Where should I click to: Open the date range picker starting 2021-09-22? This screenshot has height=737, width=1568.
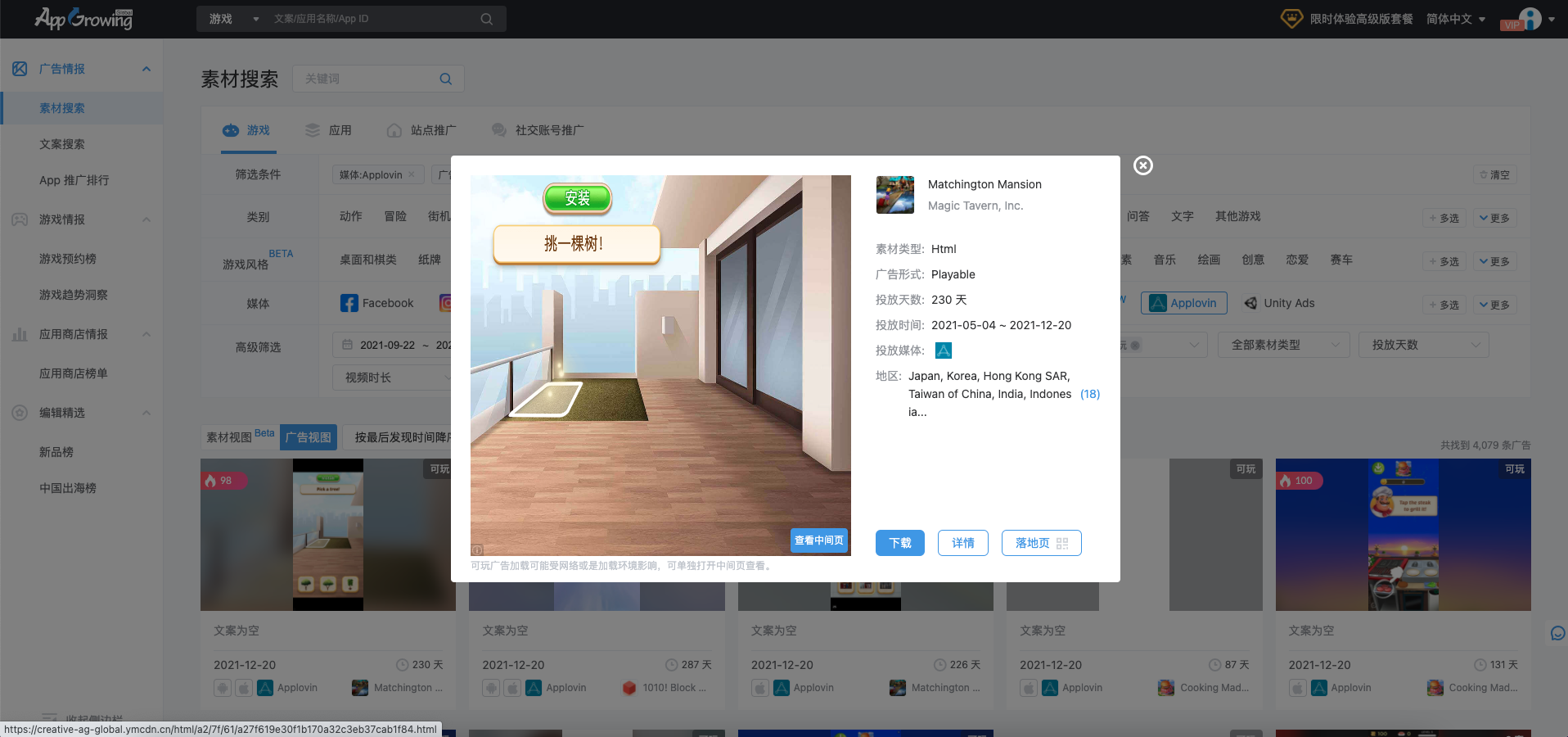(x=392, y=345)
